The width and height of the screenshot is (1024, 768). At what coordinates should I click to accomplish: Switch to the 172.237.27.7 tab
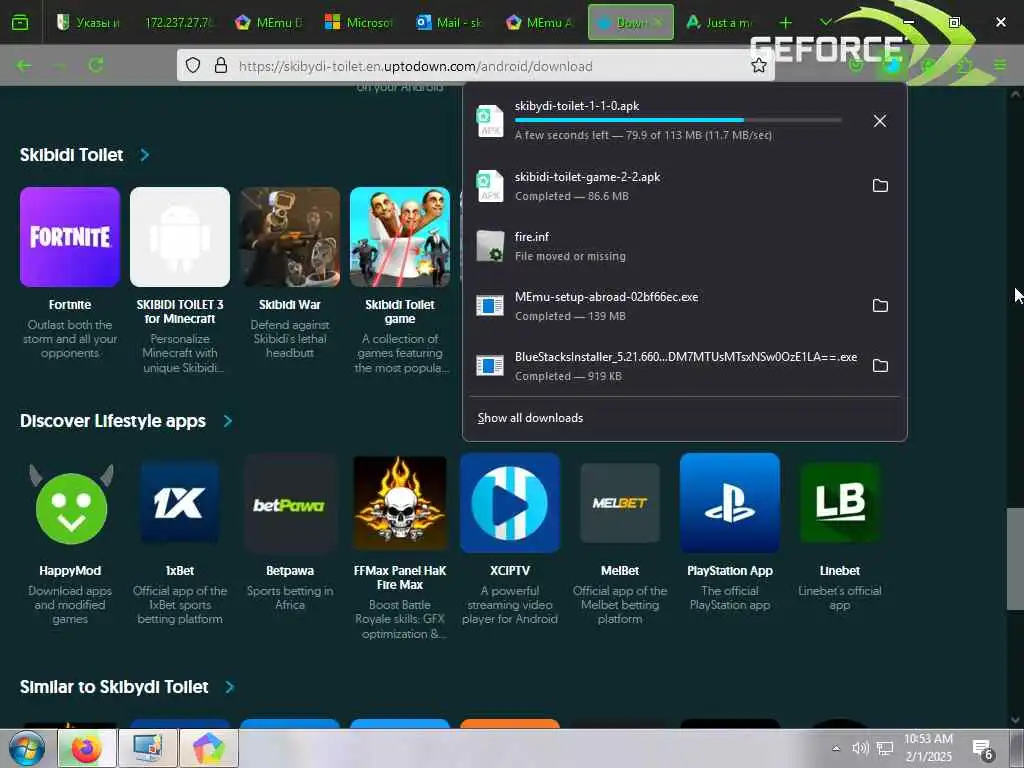coord(178,22)
